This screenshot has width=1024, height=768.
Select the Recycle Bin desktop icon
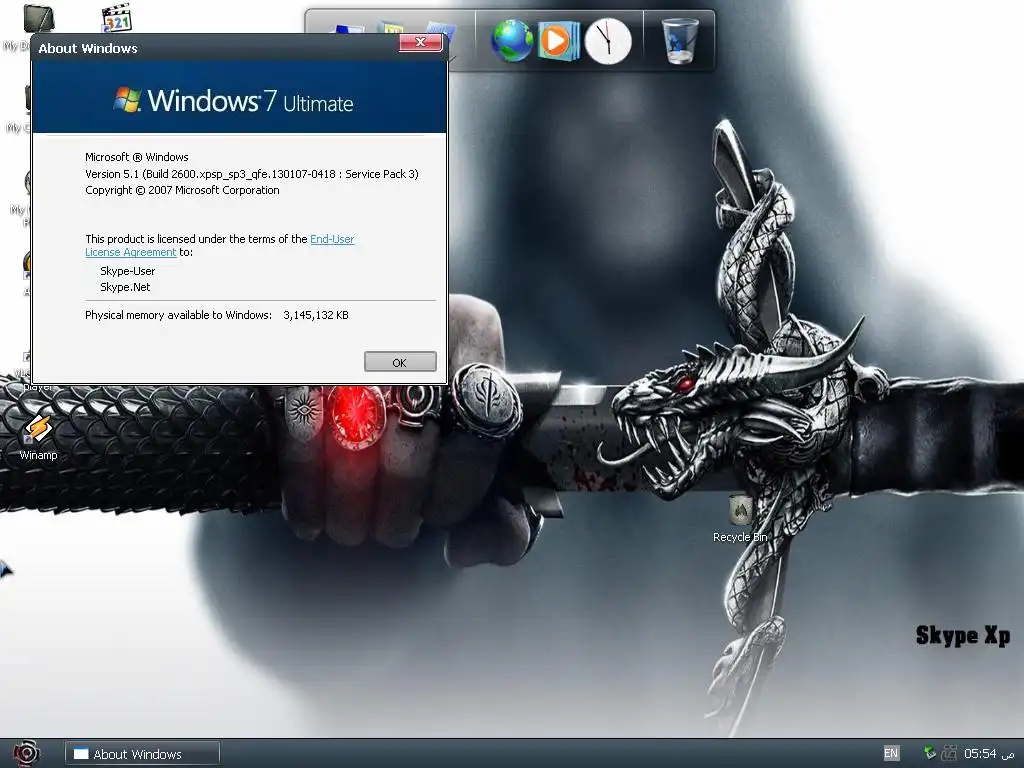coord(740,519)
